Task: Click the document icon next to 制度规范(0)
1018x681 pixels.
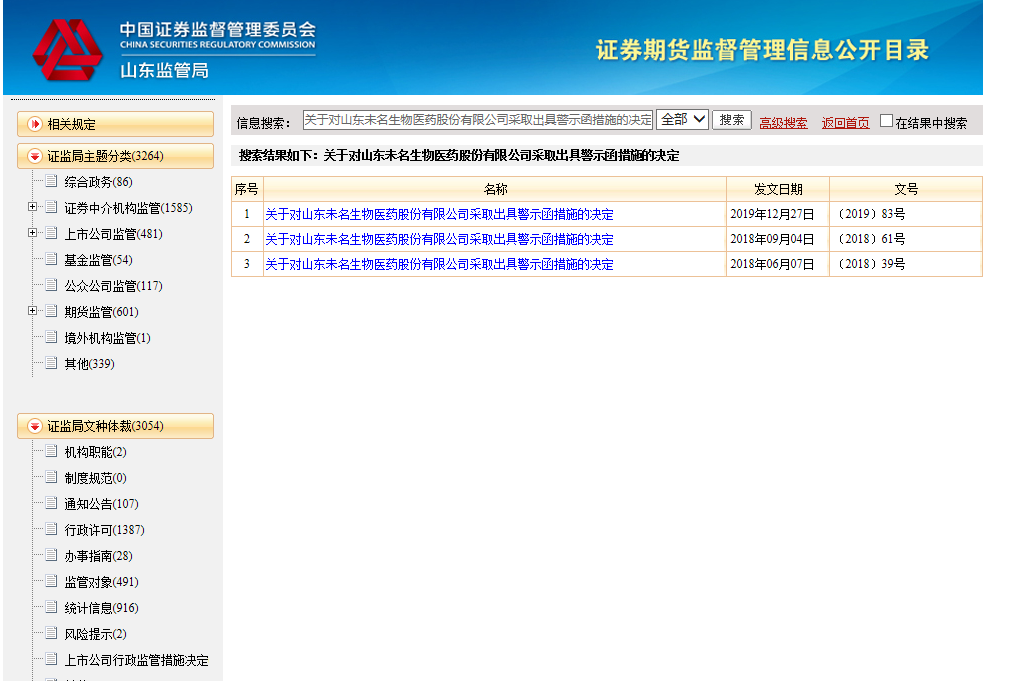Action: [51, 477]
